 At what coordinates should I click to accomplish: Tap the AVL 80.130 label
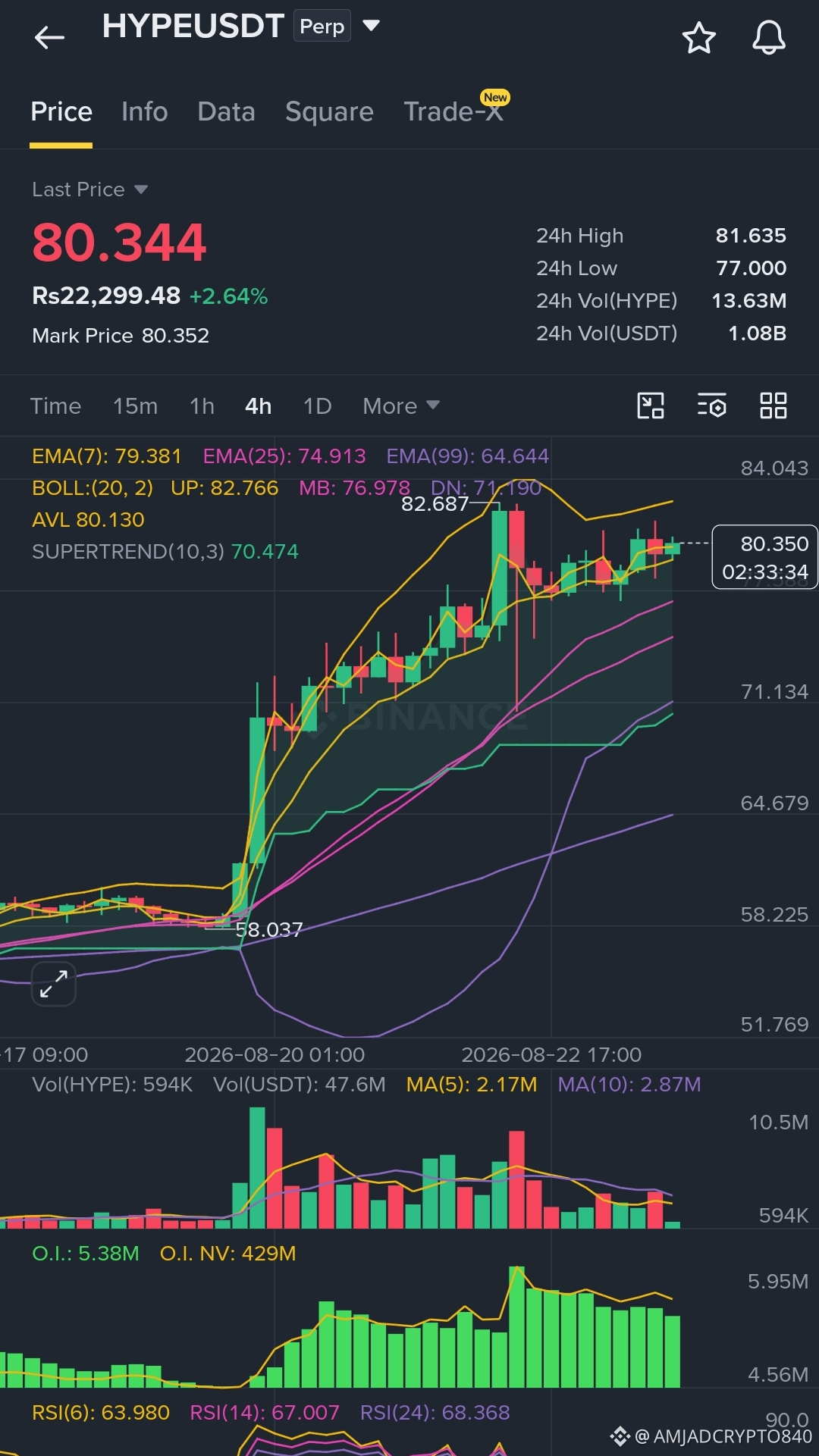click(88, 520)
